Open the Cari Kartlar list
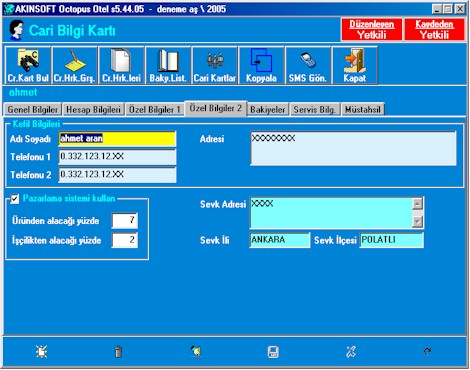The image size is (470, 370). (215, 65)
